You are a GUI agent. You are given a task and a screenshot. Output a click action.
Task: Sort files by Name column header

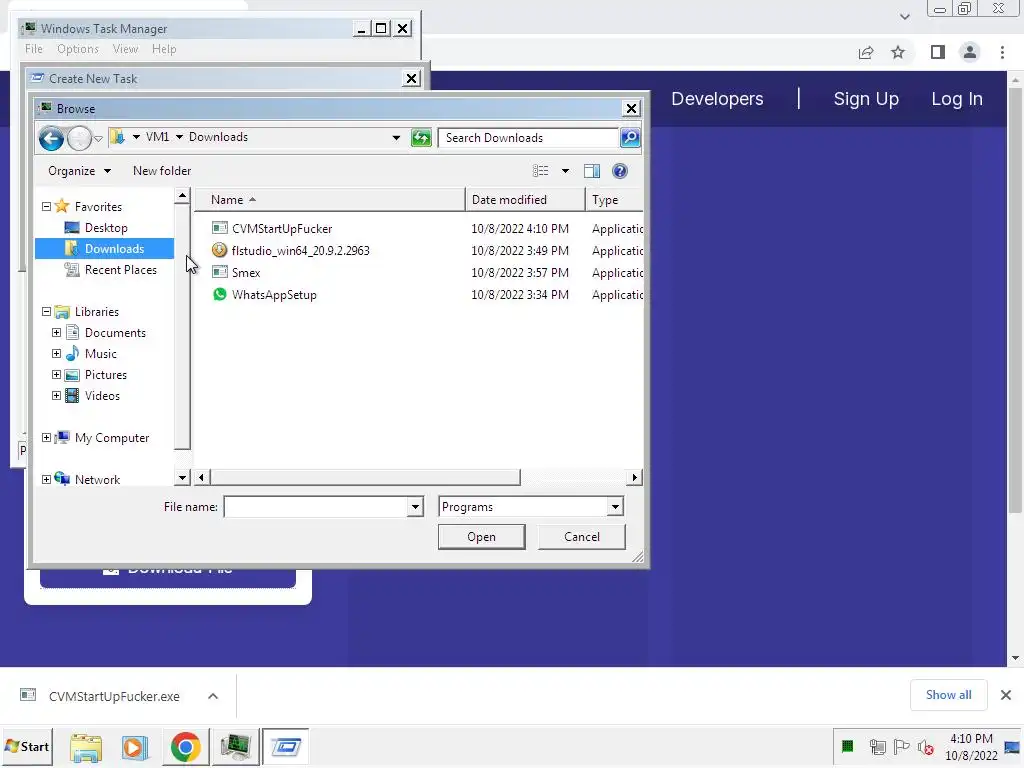pyautogui.click(x=330, y=200)
